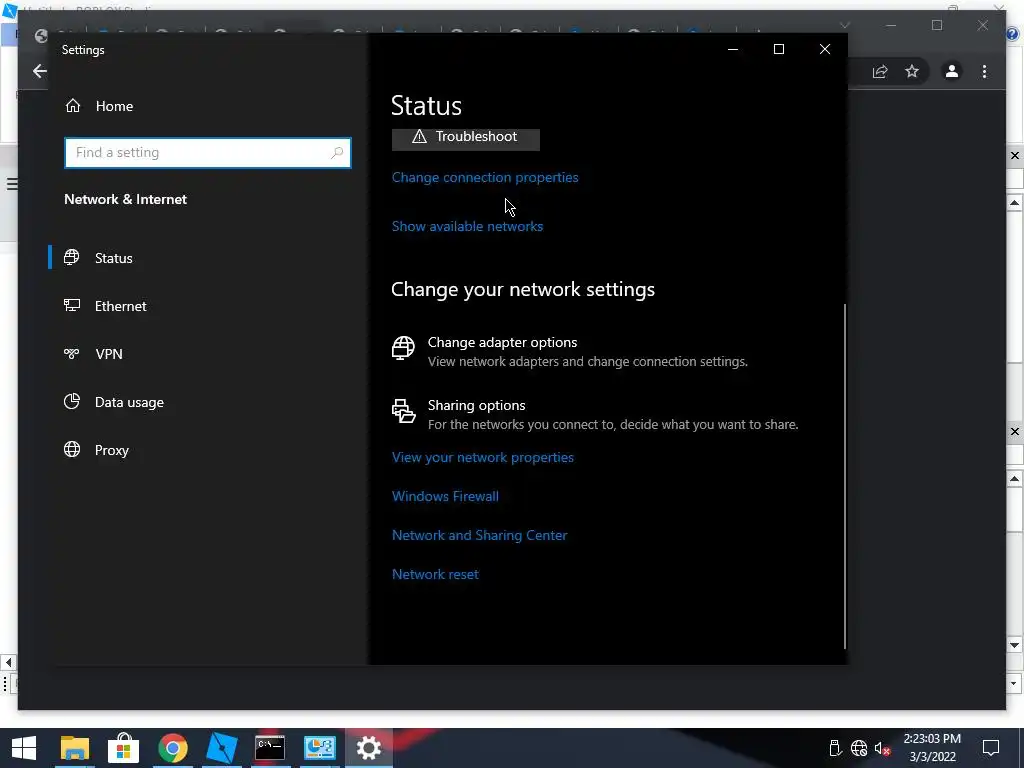This screenshot has width=1024, height=768.
Task: Minimize the Settings window
Action: pos(733,50)
